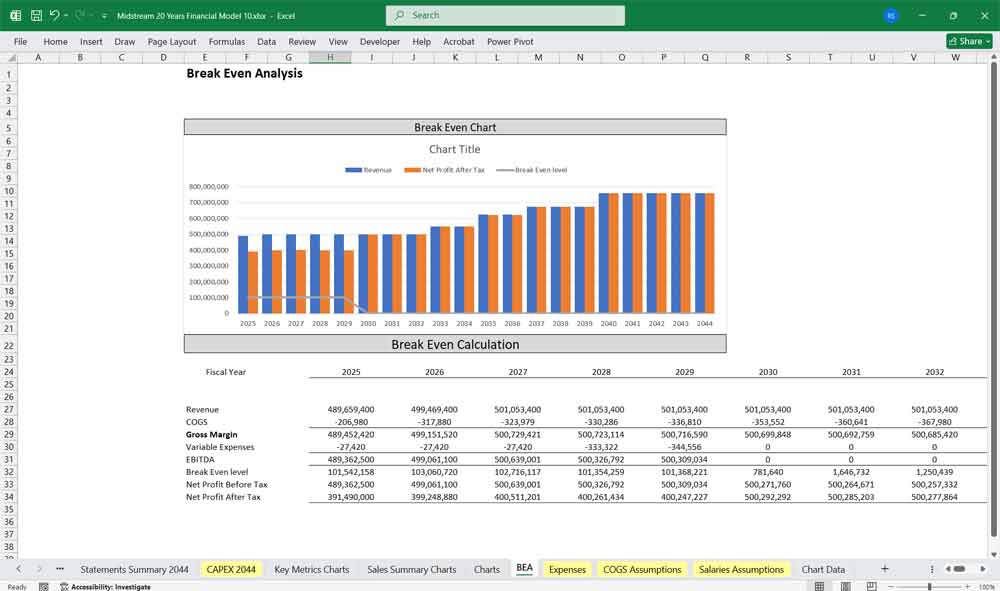Open Page Layout view from status bar
Screen dimensions: 1000x591
click(x=846, y=585)
